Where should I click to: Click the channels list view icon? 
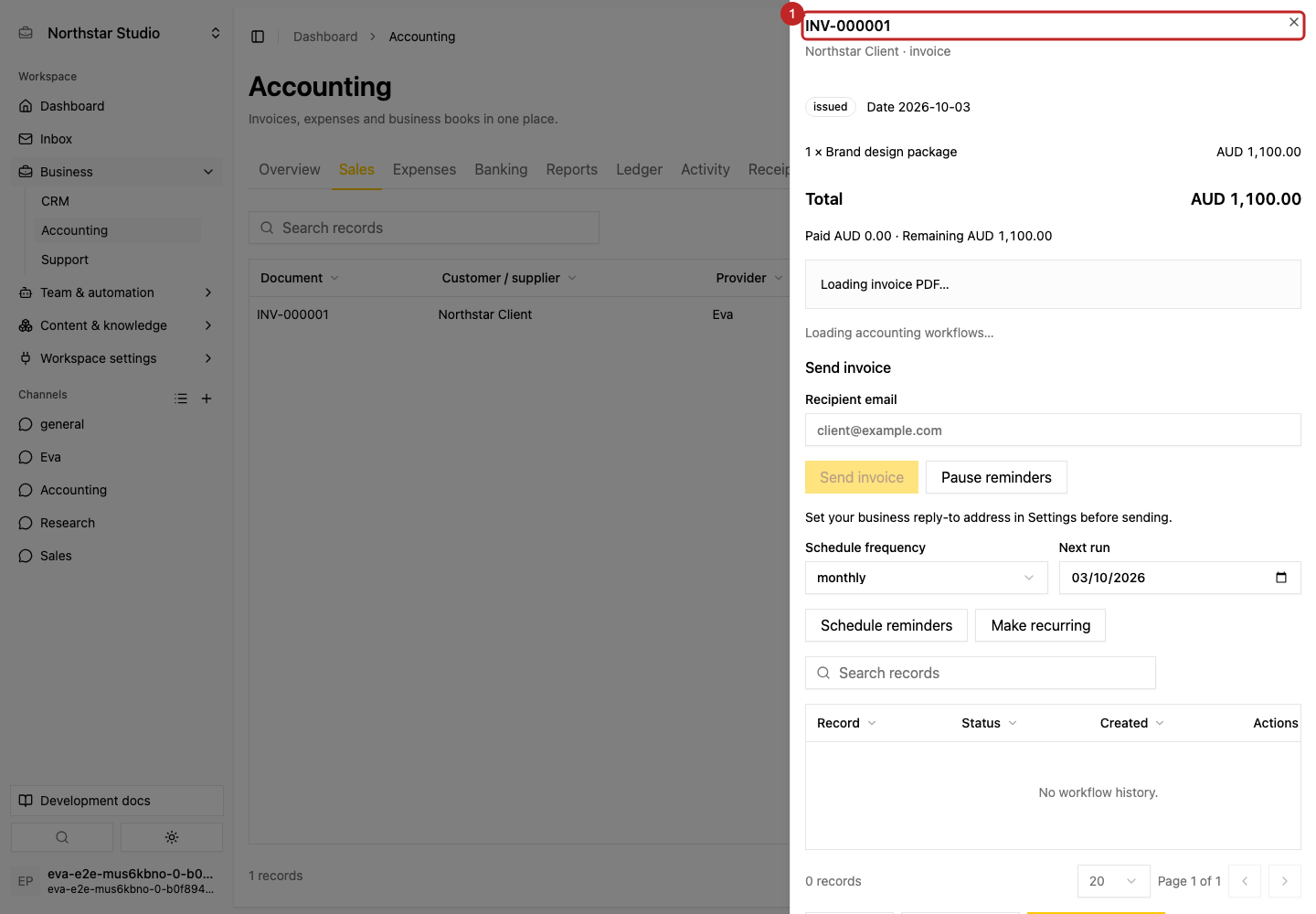tap(181, 399)
